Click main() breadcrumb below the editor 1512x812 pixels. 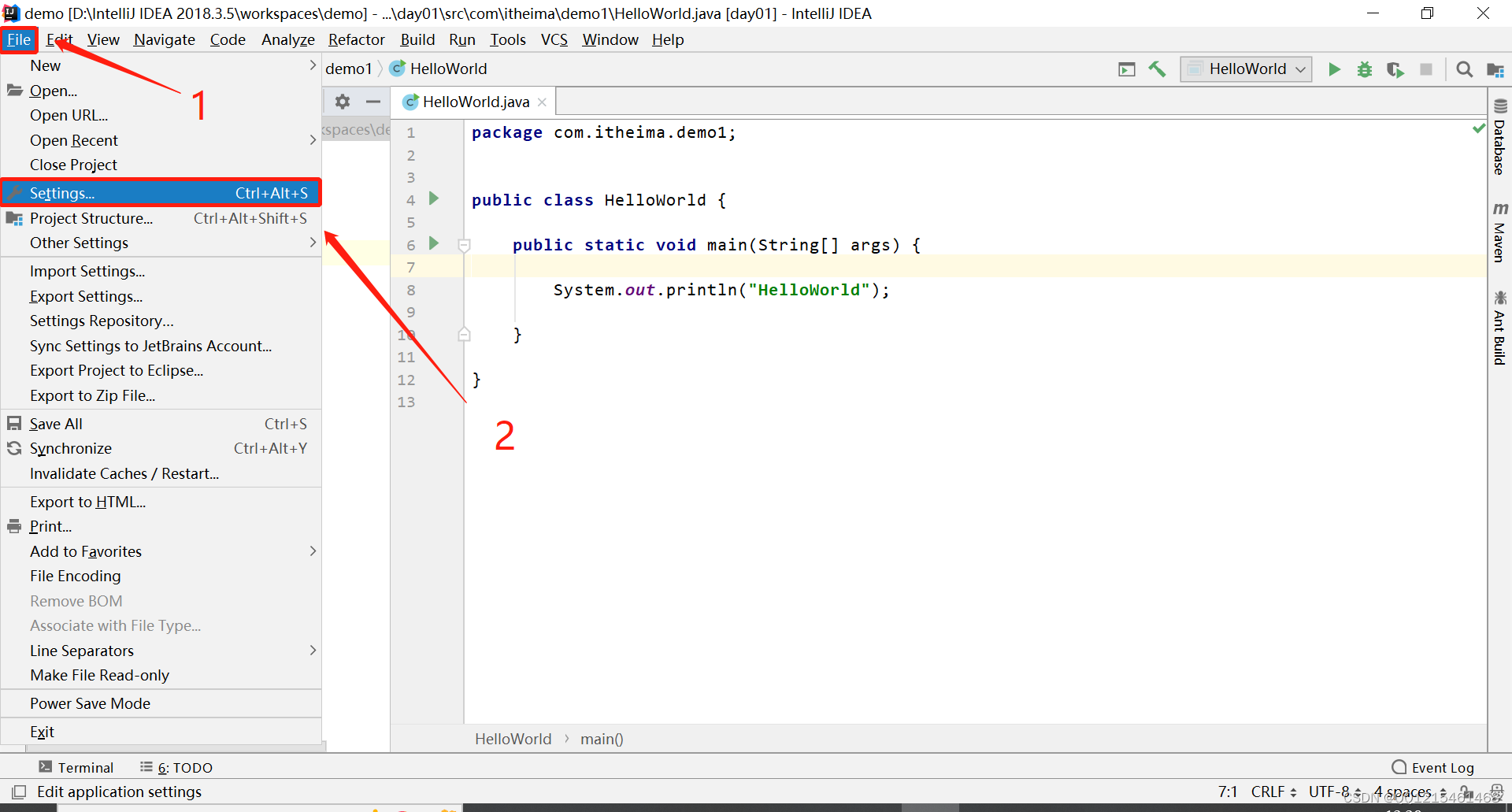coord(602,739)
